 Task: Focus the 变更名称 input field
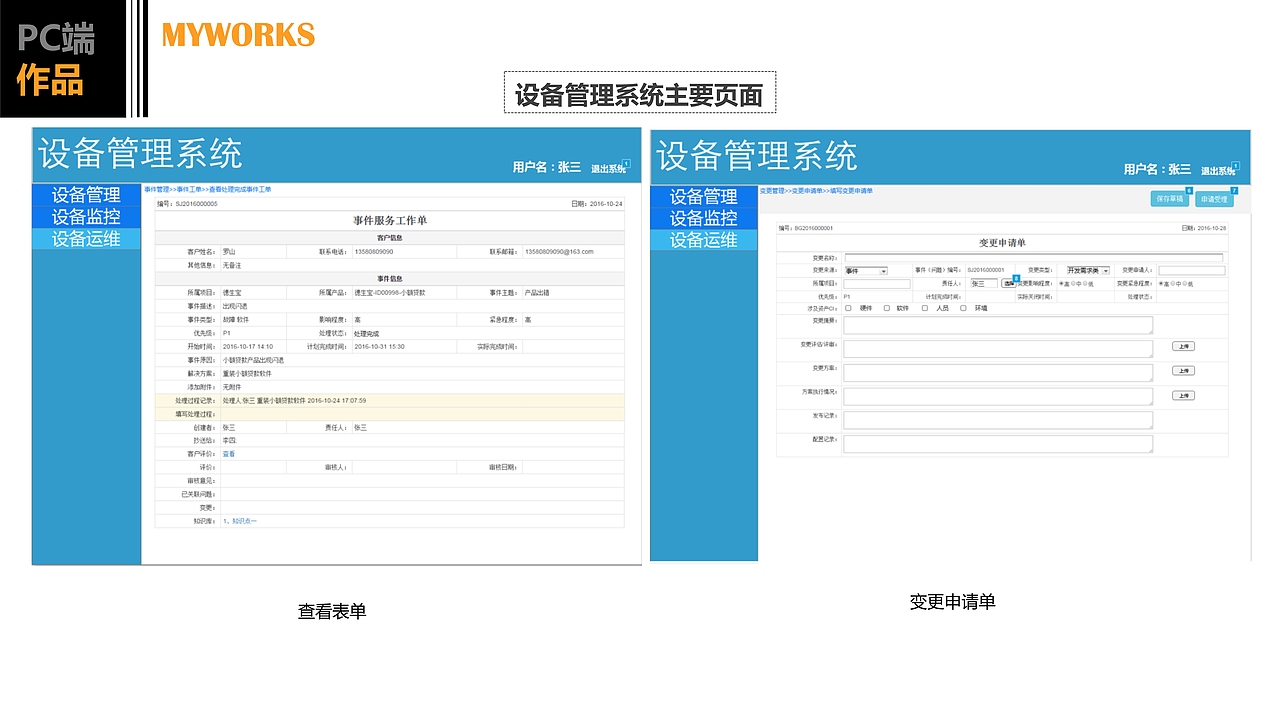click(x=1033, y=258)
